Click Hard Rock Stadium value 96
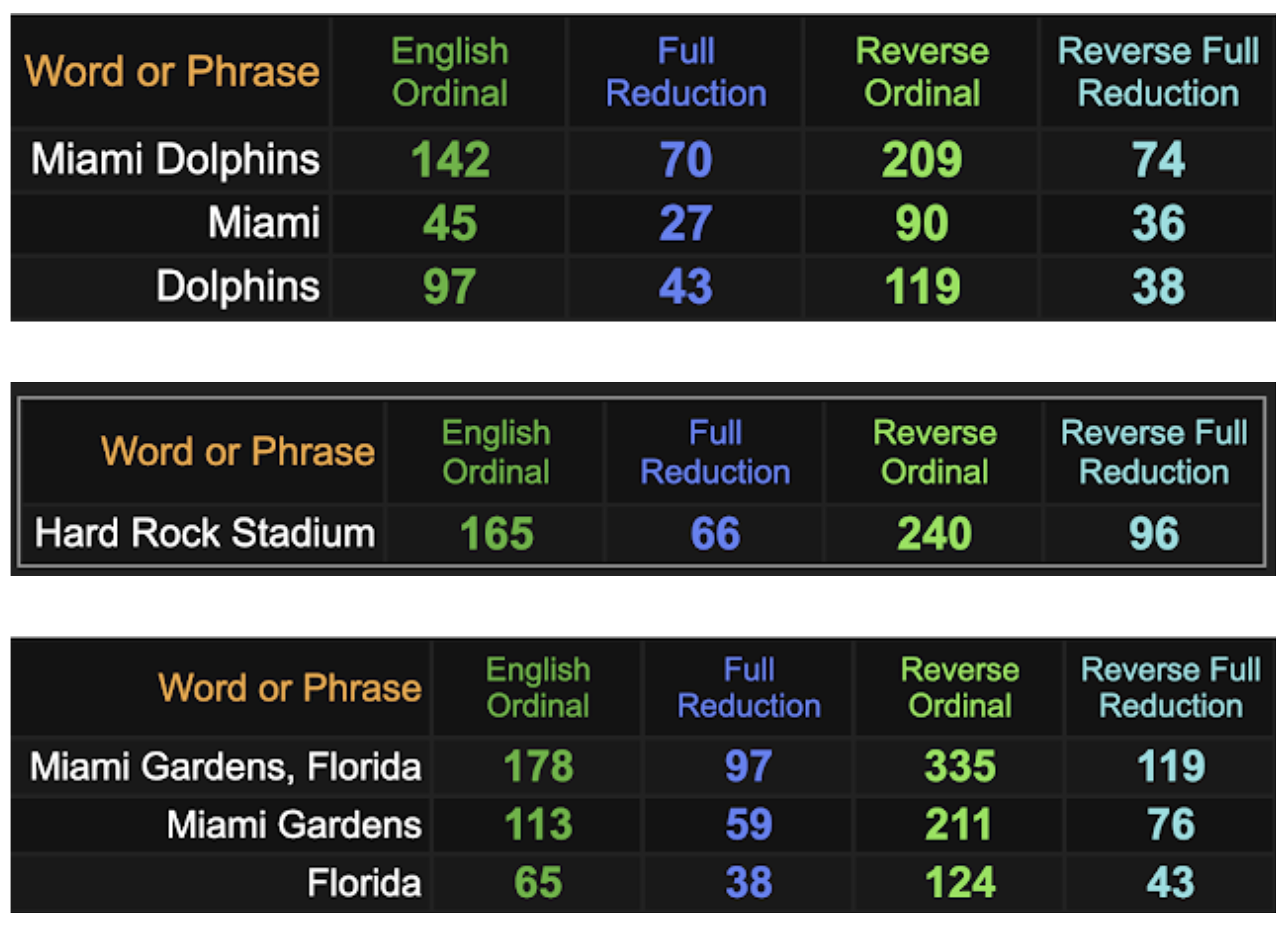1288x925 pixels. 1154,533
